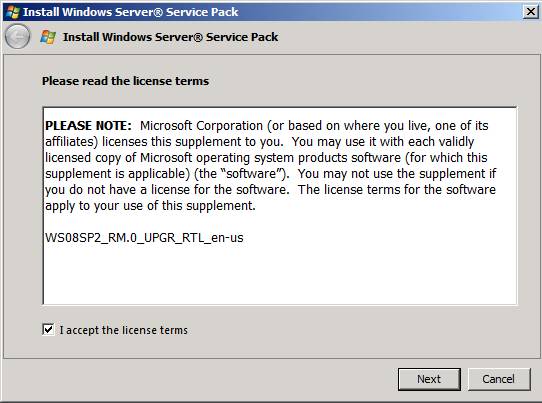Image resolution: width=542 pixels, height=403 pixels.
Task: Click the round back arrow button
Action: tap(17, 36)
